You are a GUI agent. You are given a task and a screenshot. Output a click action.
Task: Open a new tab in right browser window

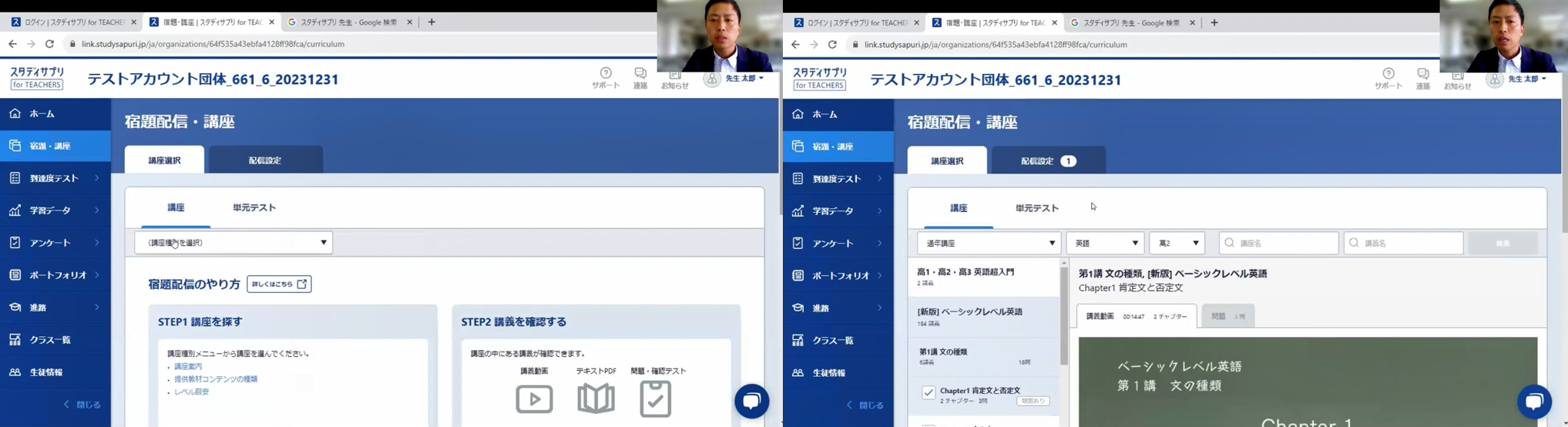tap(1214, 22)
